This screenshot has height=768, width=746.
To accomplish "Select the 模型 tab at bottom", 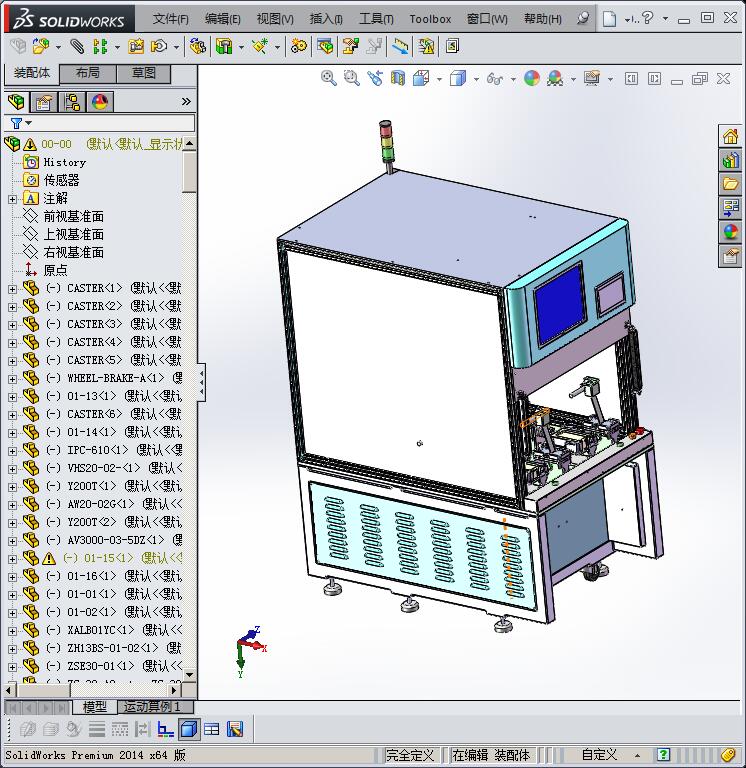I will [x=95, y=707].
